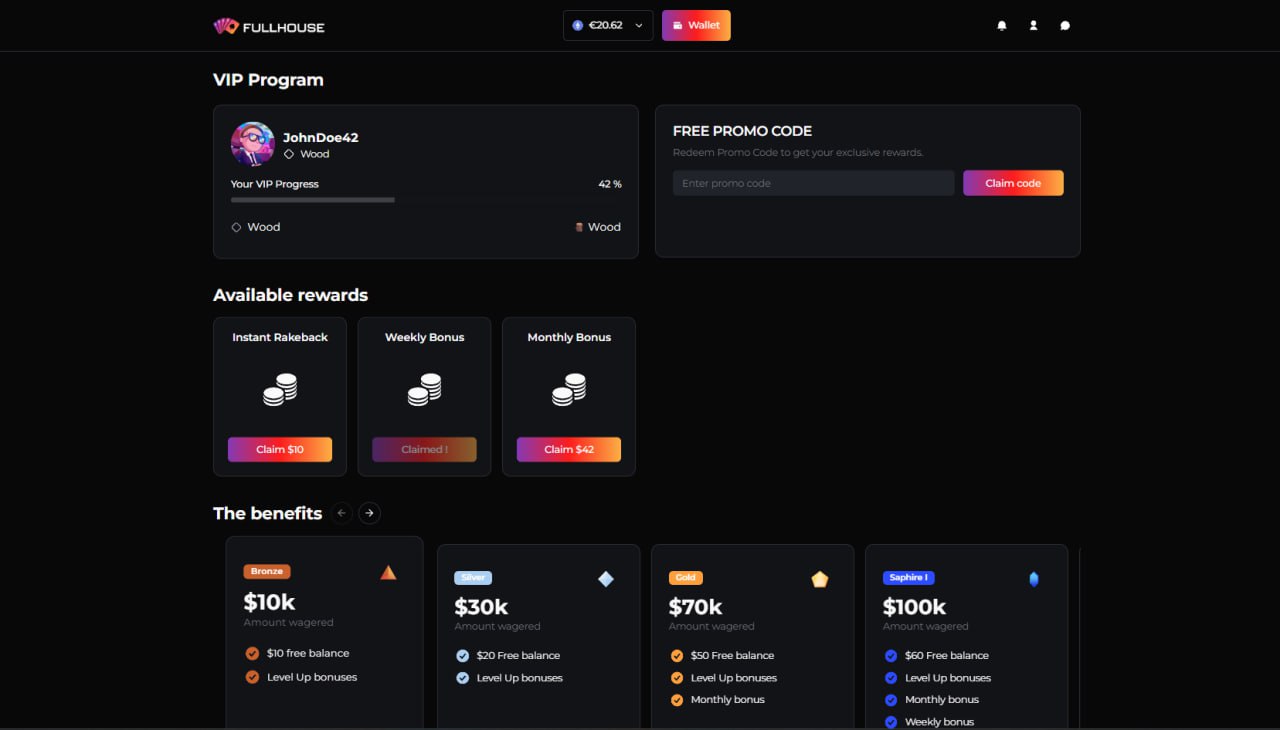This screenshot has width=1280, height=730.
Task: Click the JohnDoe42 avatar picture
Action: click(x=253, y=144)
